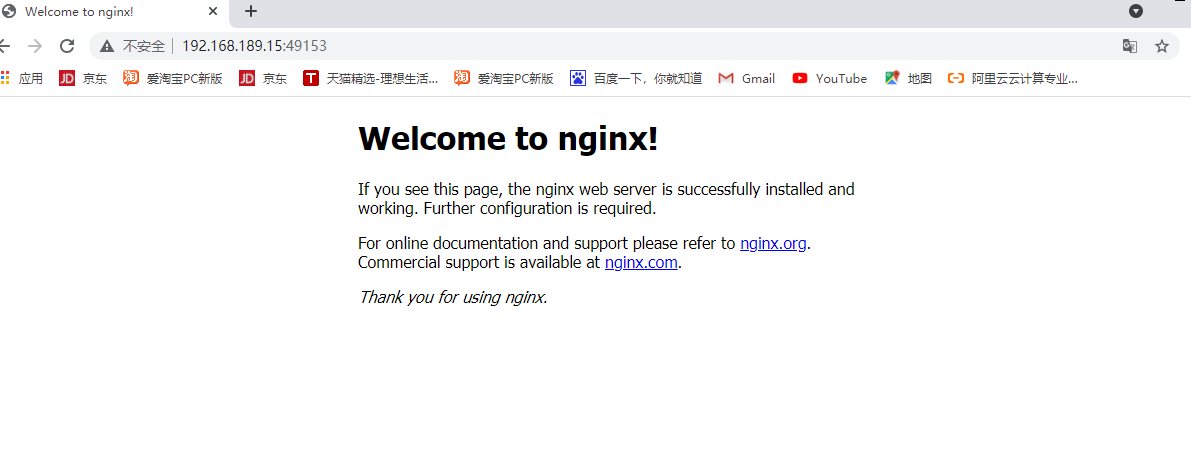Click the 不安全 security label
Image resolution: width=1191 pixels, height=466 pixels.
click(144, 46)
